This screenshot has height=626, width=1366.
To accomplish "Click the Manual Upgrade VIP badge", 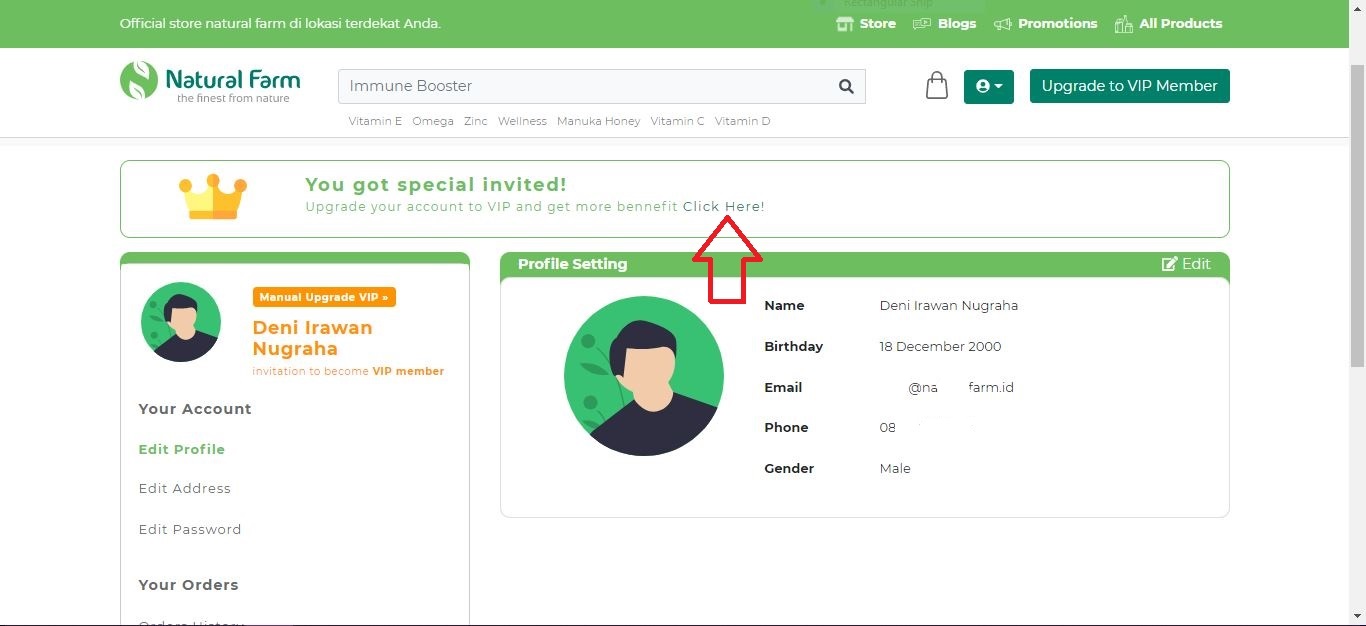I will coord(324,297).
